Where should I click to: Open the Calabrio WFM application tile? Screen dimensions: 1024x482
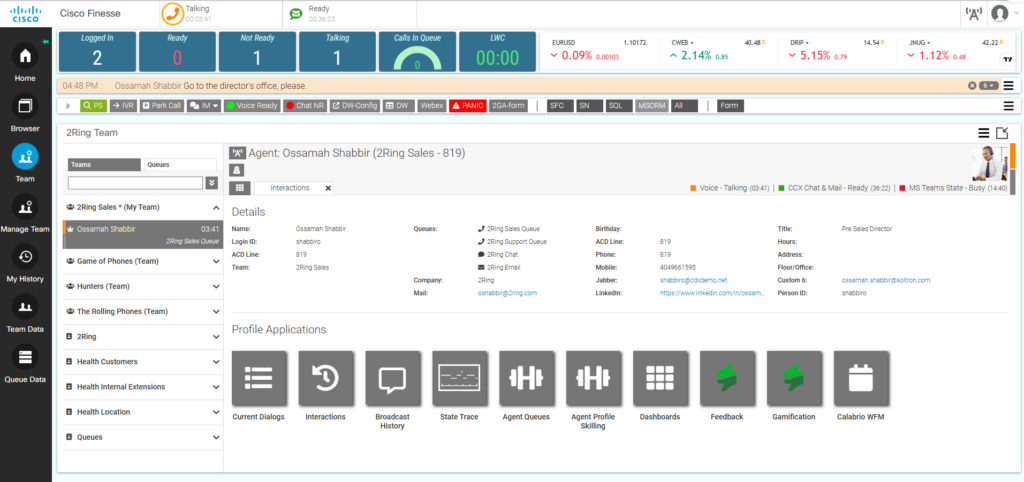[860, 378]
